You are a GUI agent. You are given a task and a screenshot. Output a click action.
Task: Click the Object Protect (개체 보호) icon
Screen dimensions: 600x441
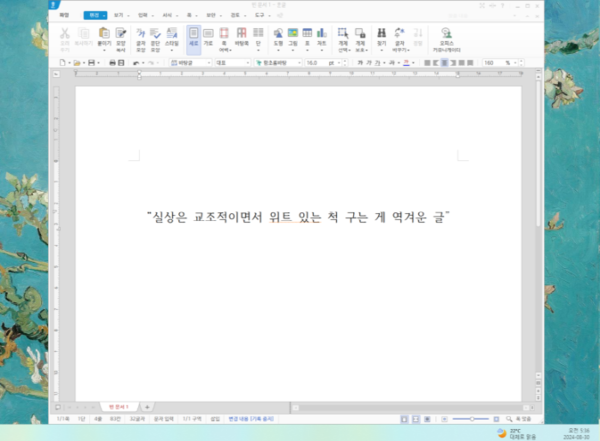[360, 33]
